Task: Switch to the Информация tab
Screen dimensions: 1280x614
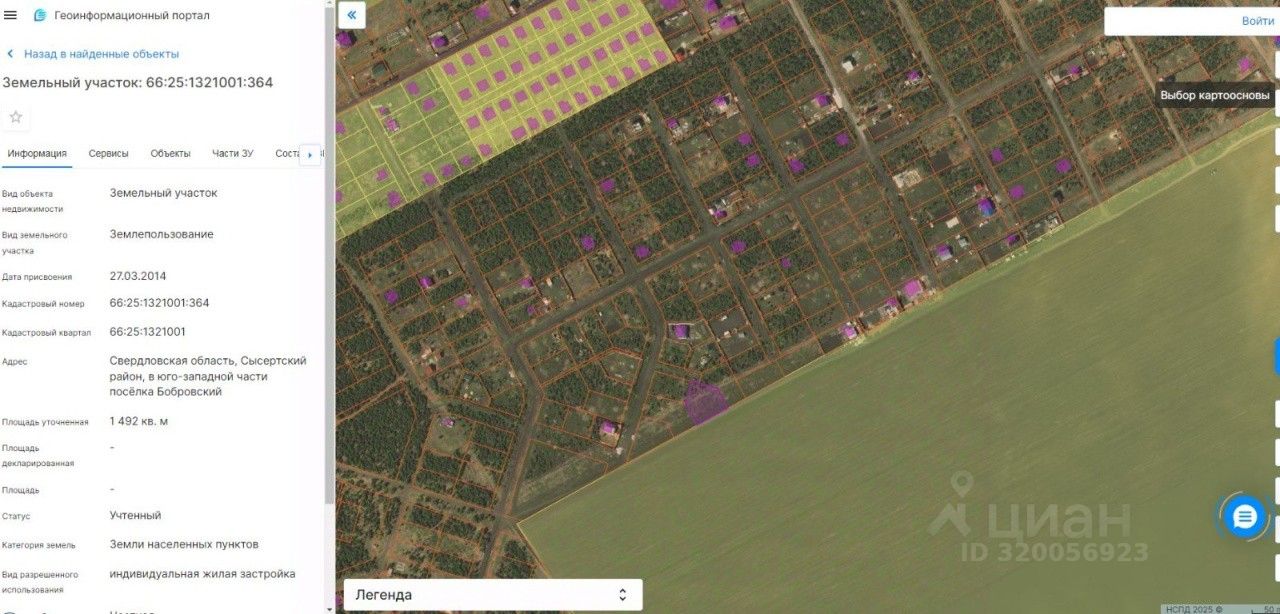Action: pyautogui.click(x=37, y=153)
